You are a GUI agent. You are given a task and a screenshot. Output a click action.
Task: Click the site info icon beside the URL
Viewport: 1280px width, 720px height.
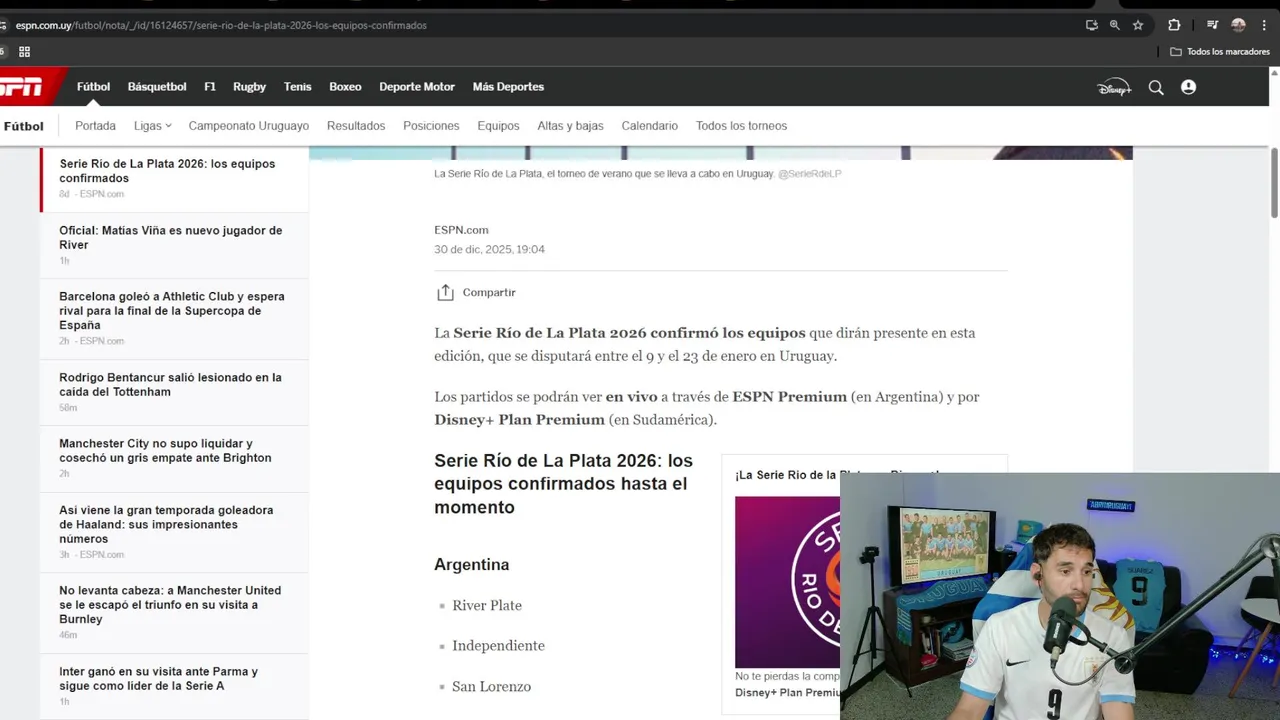pos(4,25)
